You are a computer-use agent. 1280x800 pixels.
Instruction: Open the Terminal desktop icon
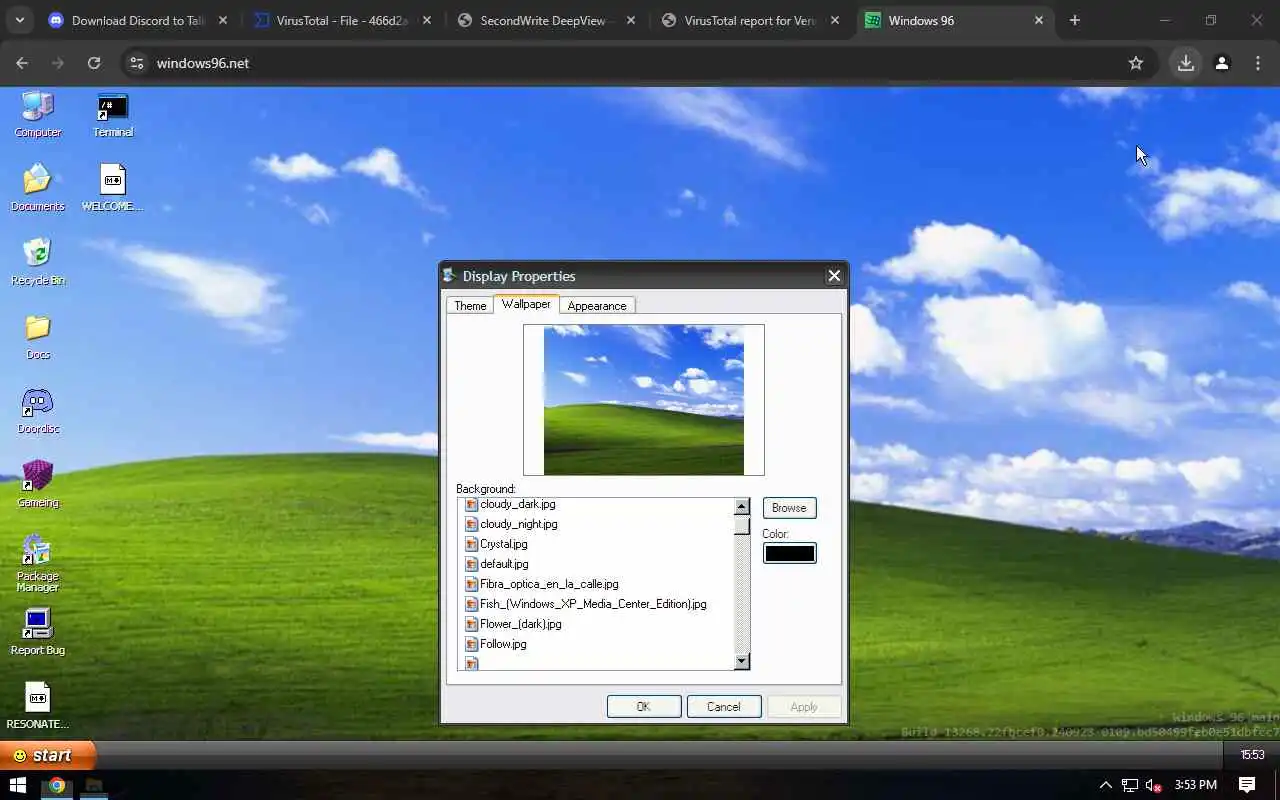pos(113,114)
